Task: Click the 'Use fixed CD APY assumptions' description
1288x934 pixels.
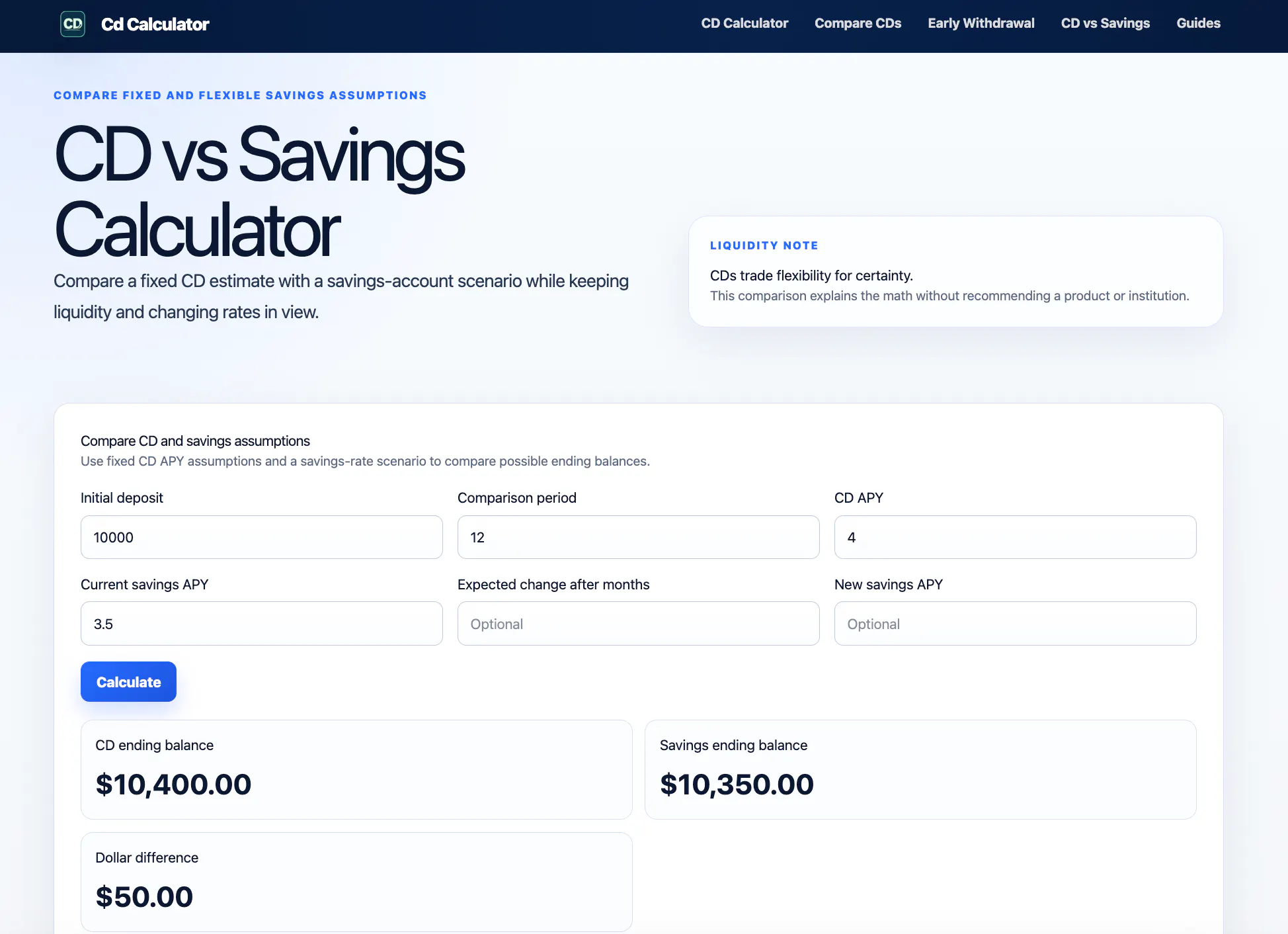Action: tap(365, 461)
